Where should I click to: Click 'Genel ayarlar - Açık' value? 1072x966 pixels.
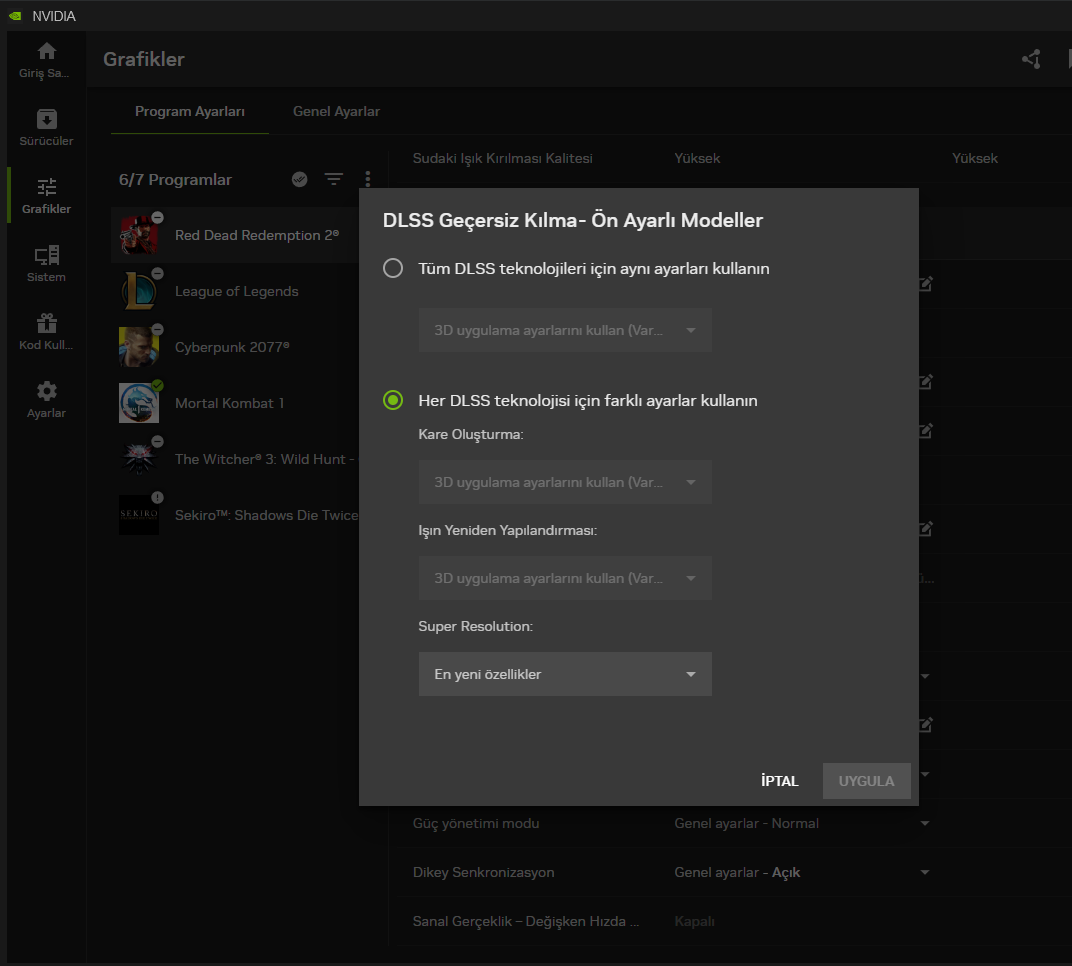(737, 872)
